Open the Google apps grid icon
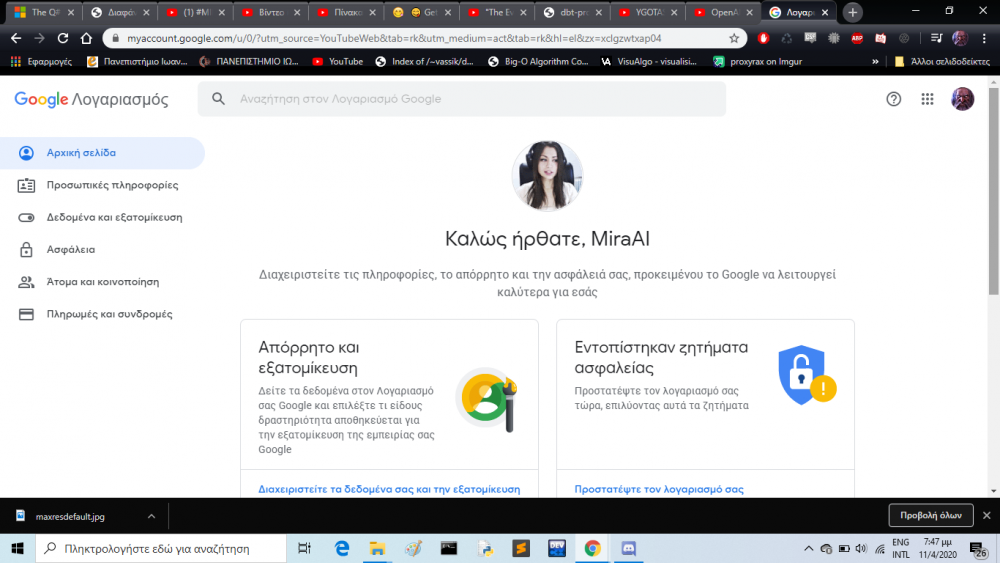This screenshot has height=563, width=1000. (x=927, y=99)
